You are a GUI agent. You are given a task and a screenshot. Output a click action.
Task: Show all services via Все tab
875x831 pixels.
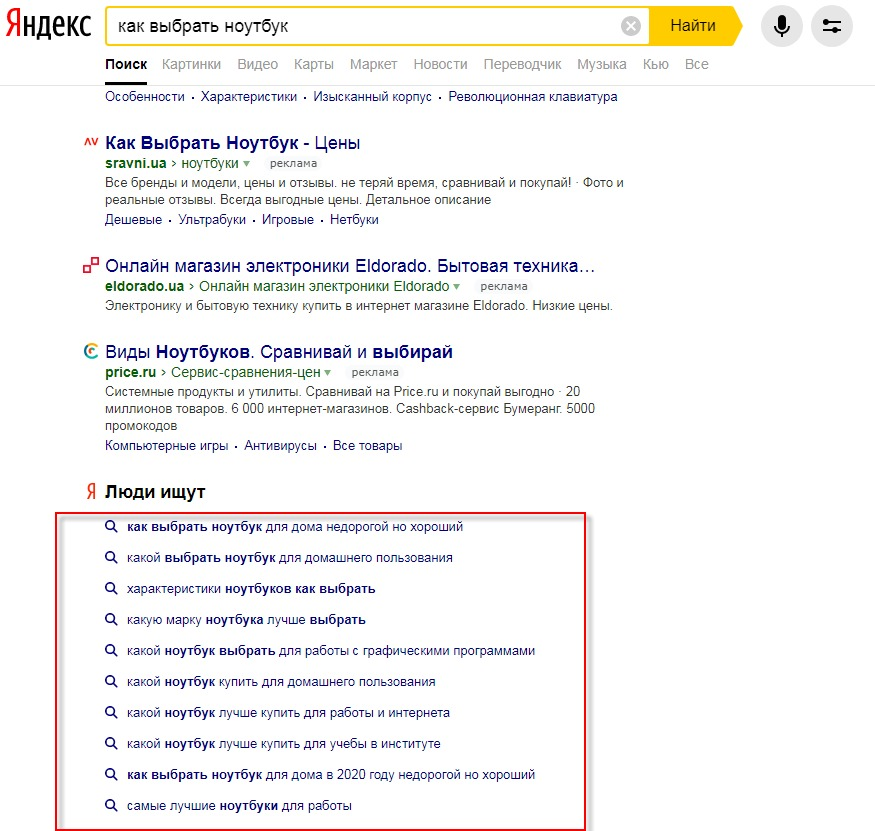697,64
